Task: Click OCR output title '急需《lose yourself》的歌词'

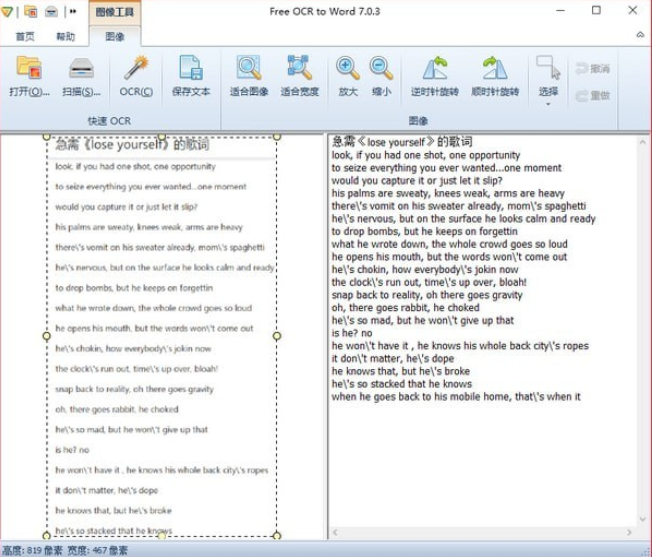Action: pos(402,142)
